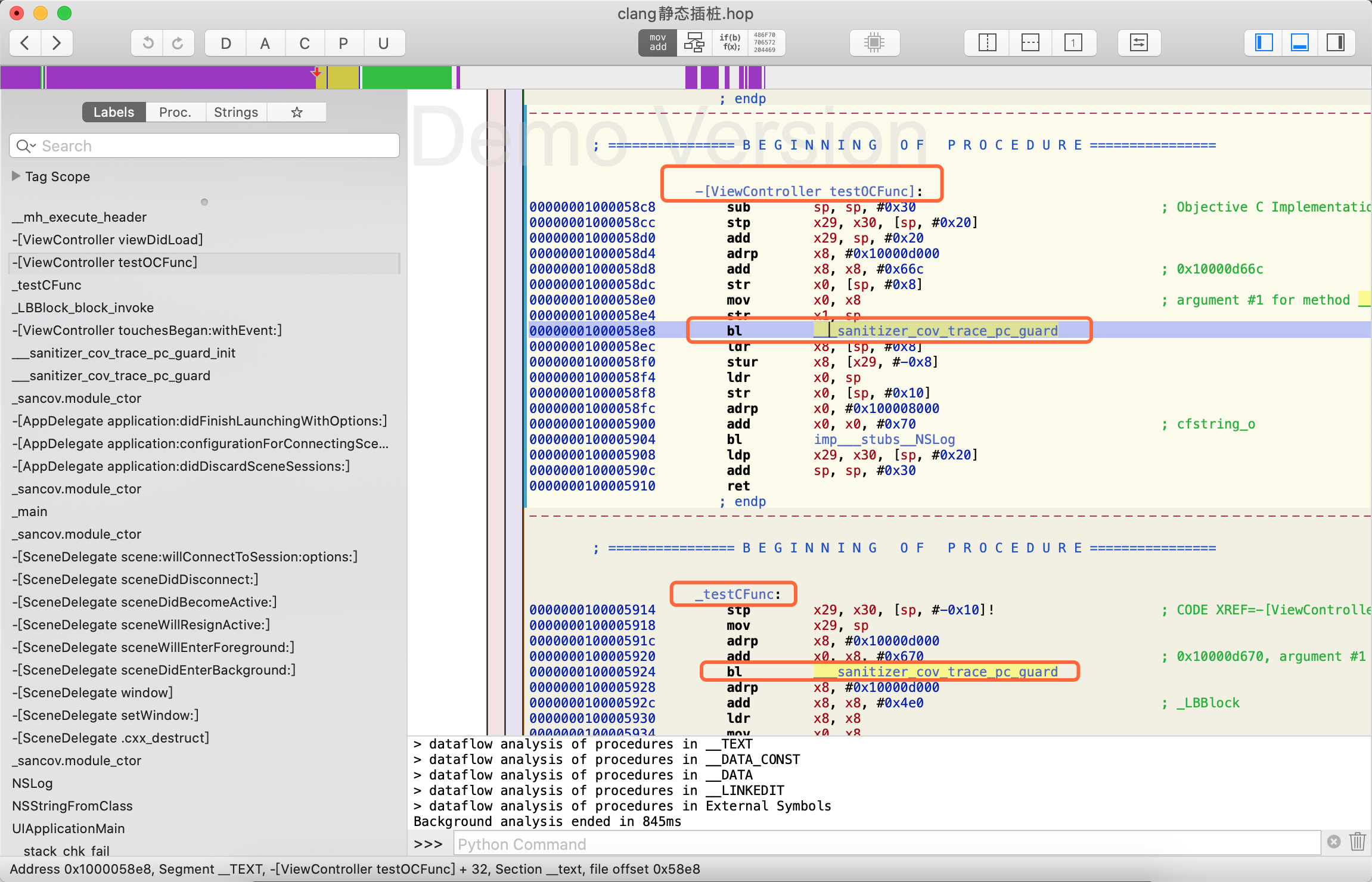1372x882 pixels.
Task: Select -[SceneDelegate sceneDidDisconnect:] label
Action: pos(135,579)
